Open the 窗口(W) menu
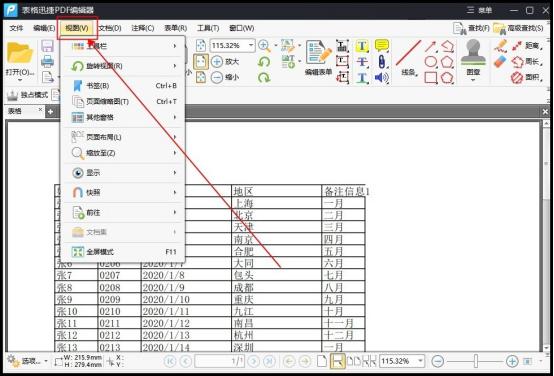 point(242,28)
